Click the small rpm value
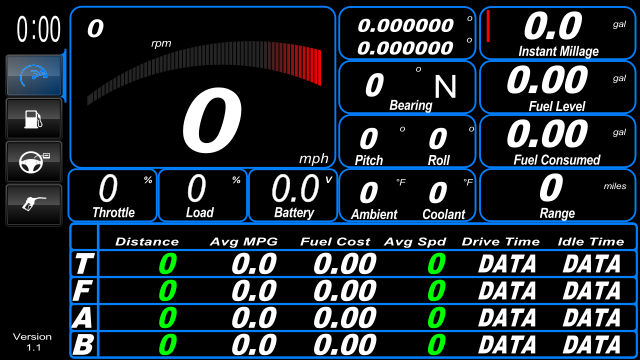Viewport: 640px width, 360px height. (x=96, y=28)
